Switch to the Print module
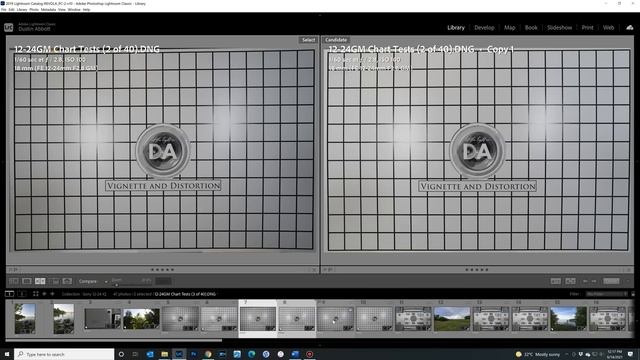The image size is (640, 360). (587, 27)
